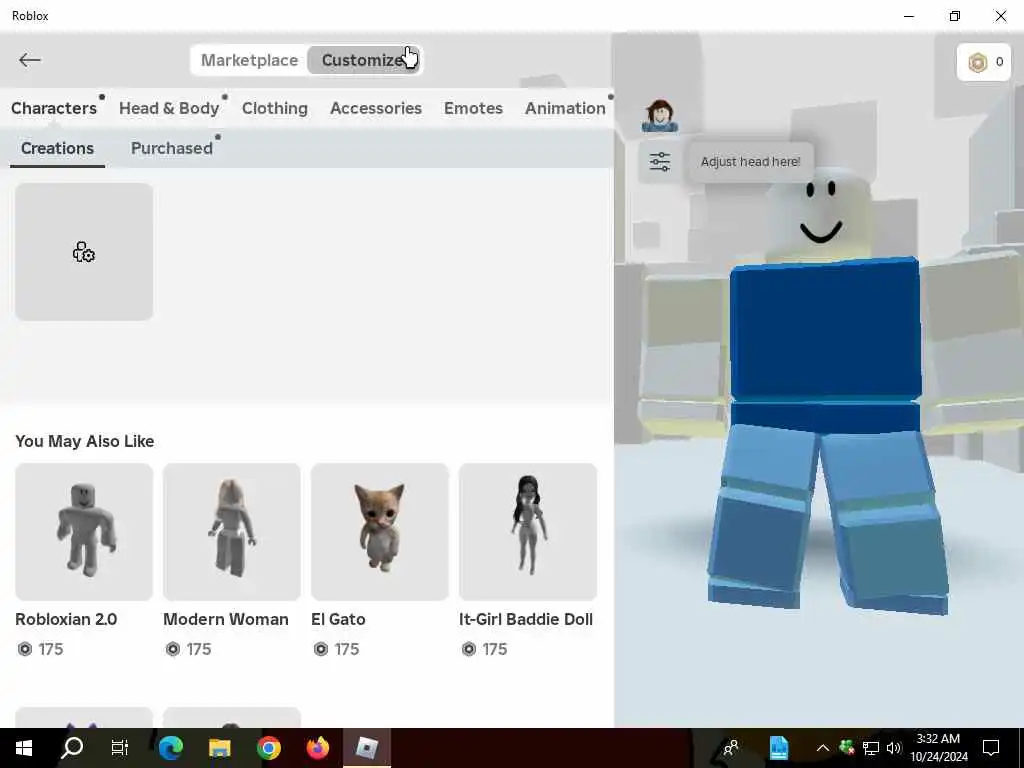Screen dimensions: 1024x768
Task: Select Roblox app icon in taskbar
Action: [x=366, y=748]
